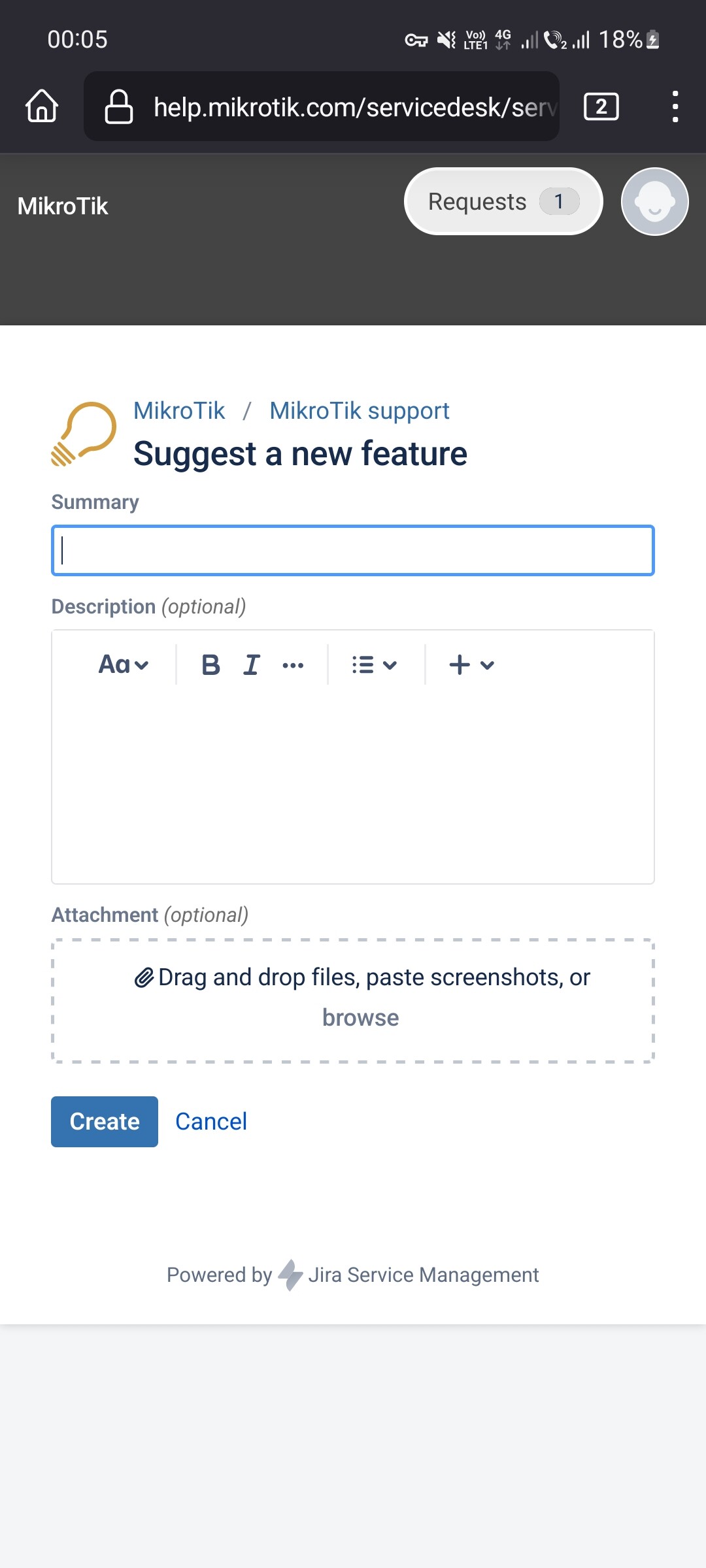Screen dimensions: 706x1568
Task: Focus the Summary input field
Action: point(353,551)
